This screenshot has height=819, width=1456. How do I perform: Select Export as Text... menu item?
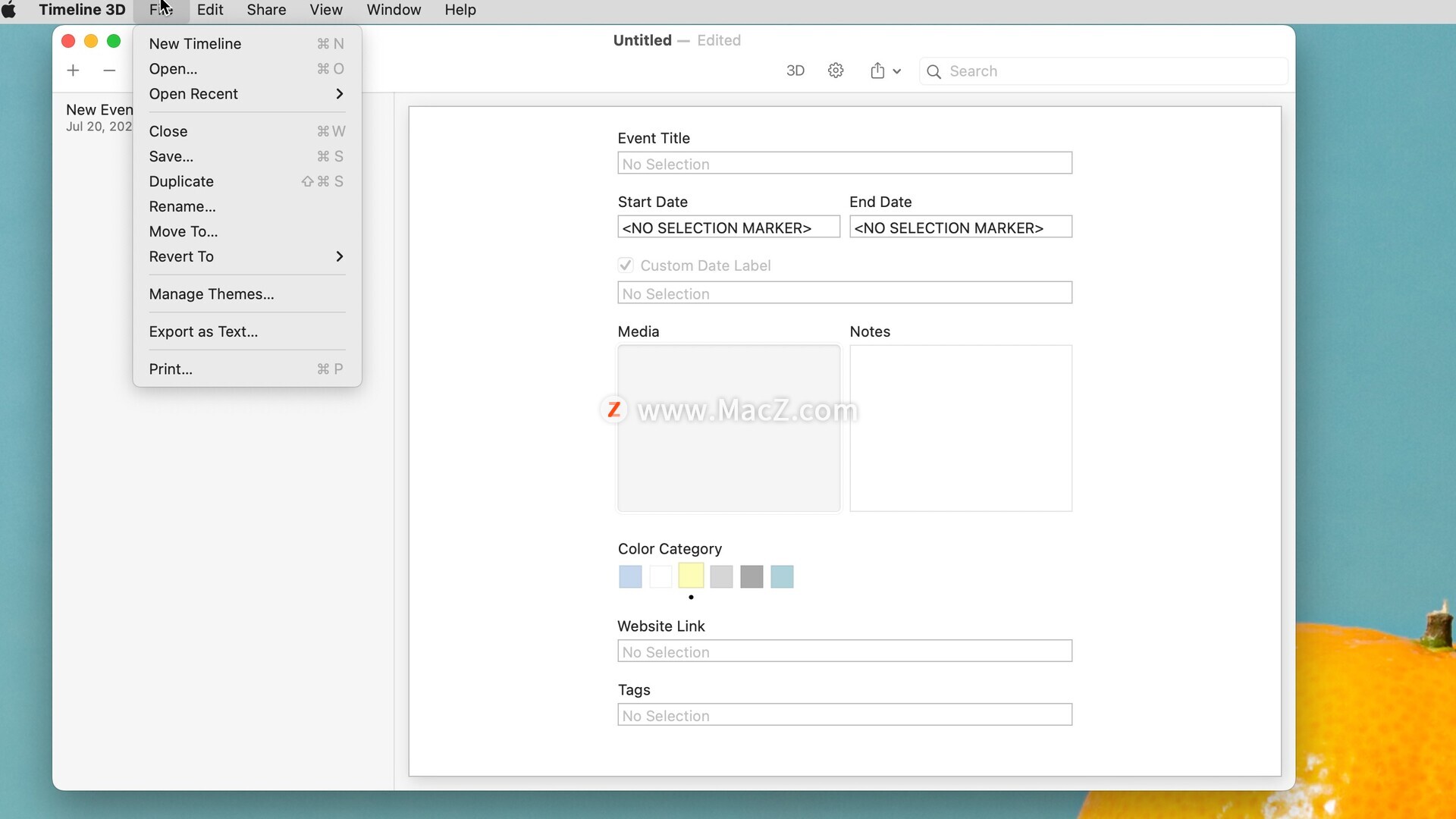246,331
